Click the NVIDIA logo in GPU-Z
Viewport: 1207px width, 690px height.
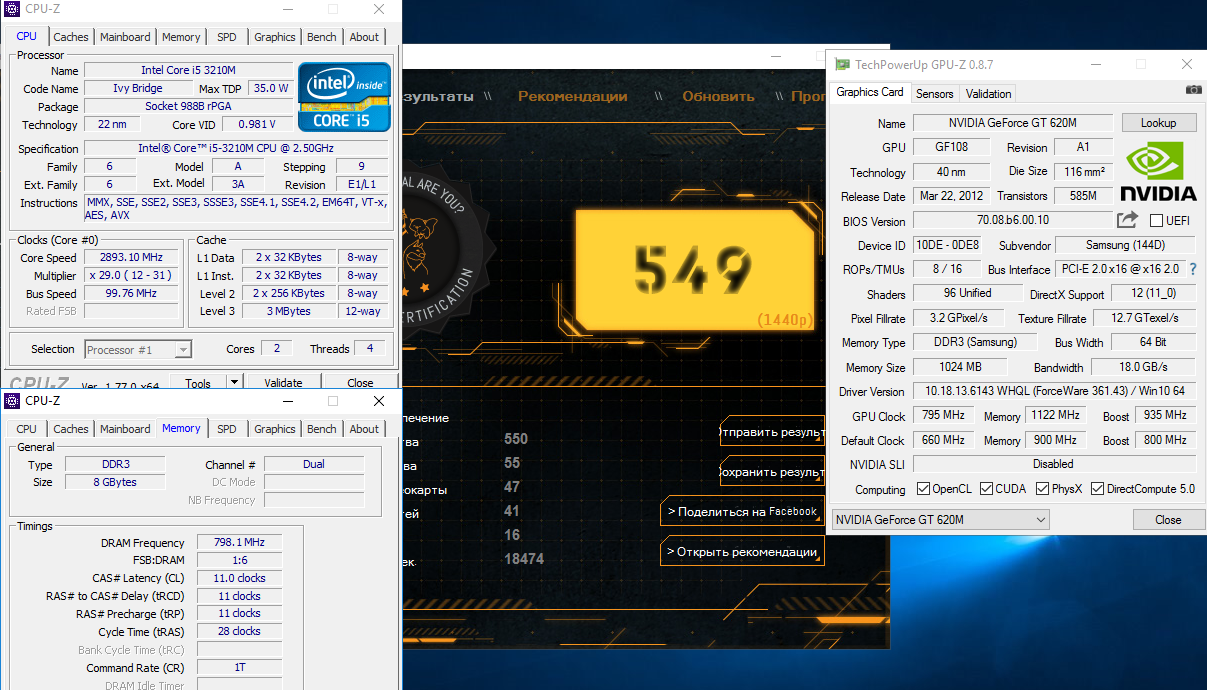[1158, 172]
